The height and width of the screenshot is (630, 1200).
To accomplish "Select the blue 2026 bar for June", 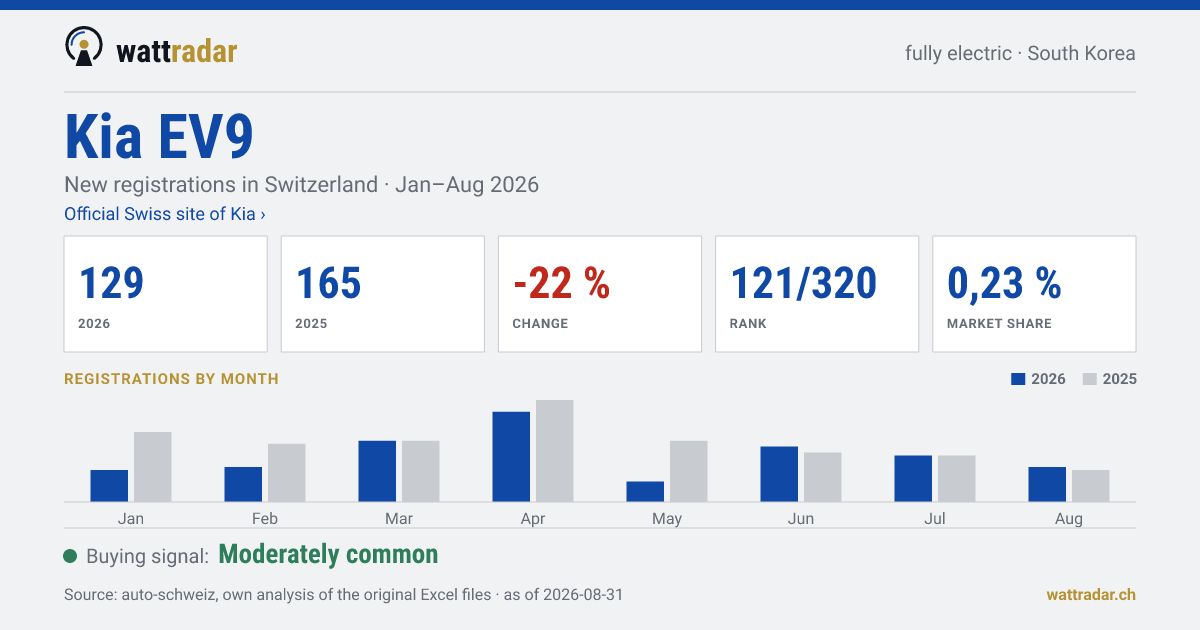I will 779,474.
